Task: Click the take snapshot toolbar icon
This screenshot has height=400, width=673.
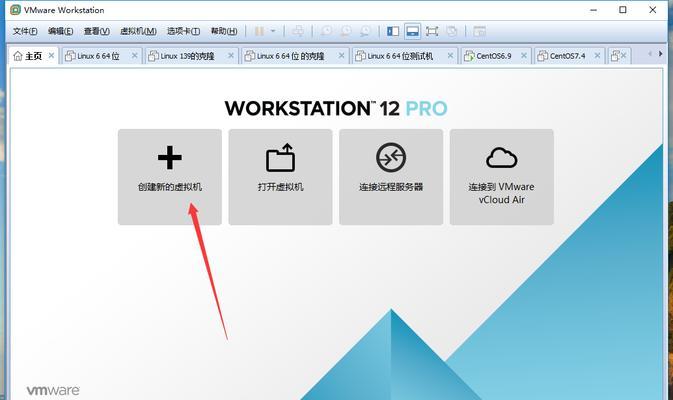Action: tap(326, 31)
